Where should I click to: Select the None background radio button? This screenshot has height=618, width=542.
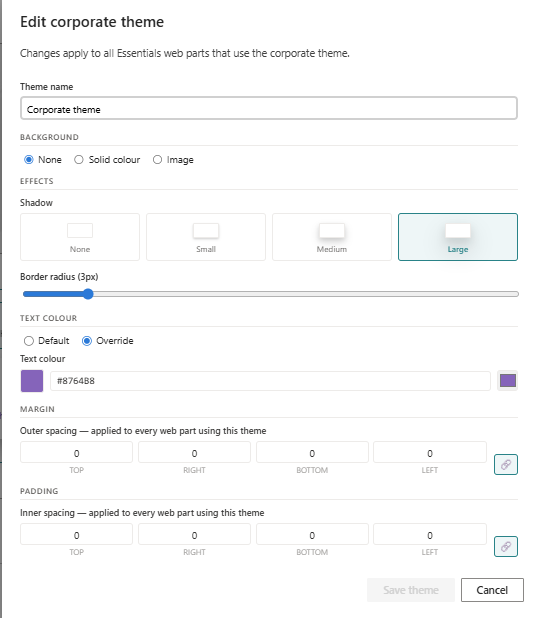pos(29,160)
